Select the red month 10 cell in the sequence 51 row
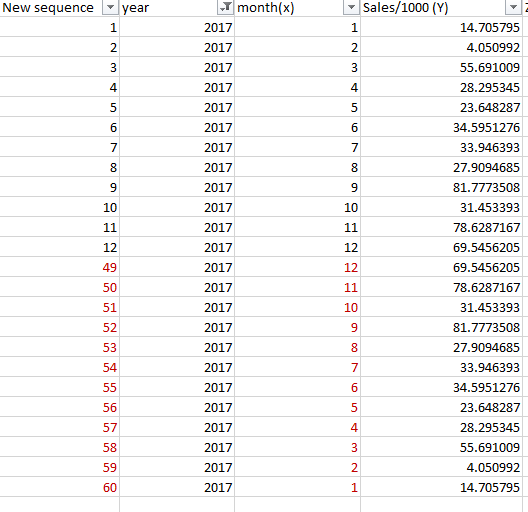This screenshot has height=512, width=528. 297,307
